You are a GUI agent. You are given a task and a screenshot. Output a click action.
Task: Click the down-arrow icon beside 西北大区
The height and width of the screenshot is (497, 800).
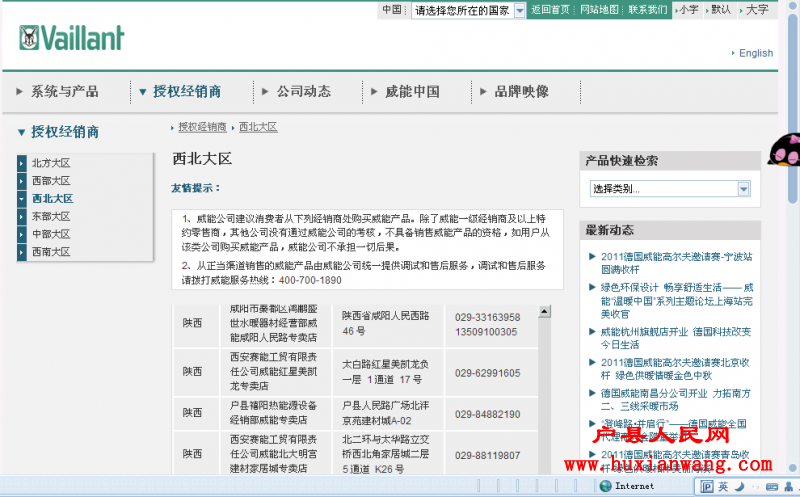coord(21,199)
